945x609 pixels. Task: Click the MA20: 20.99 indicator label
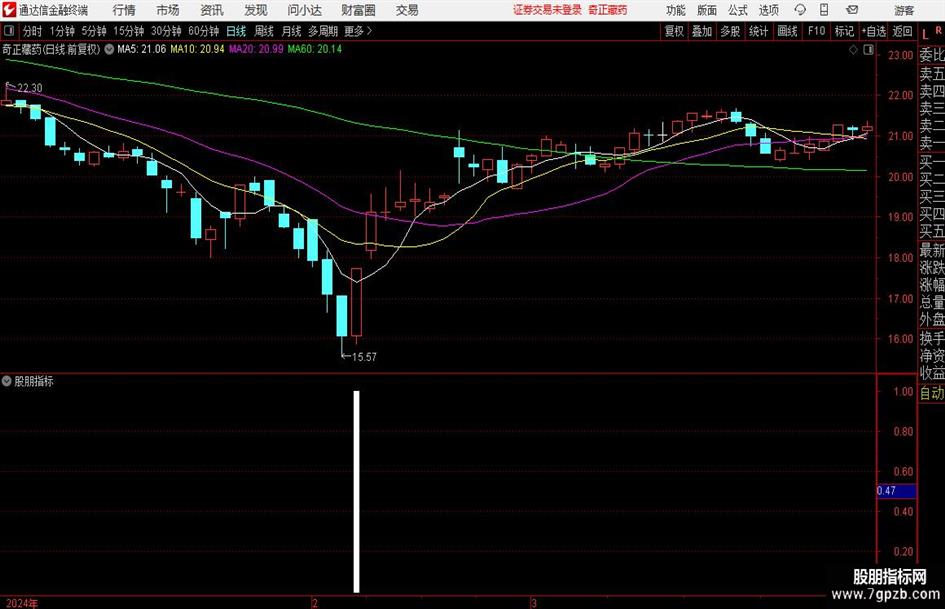(x=256, y=49)
